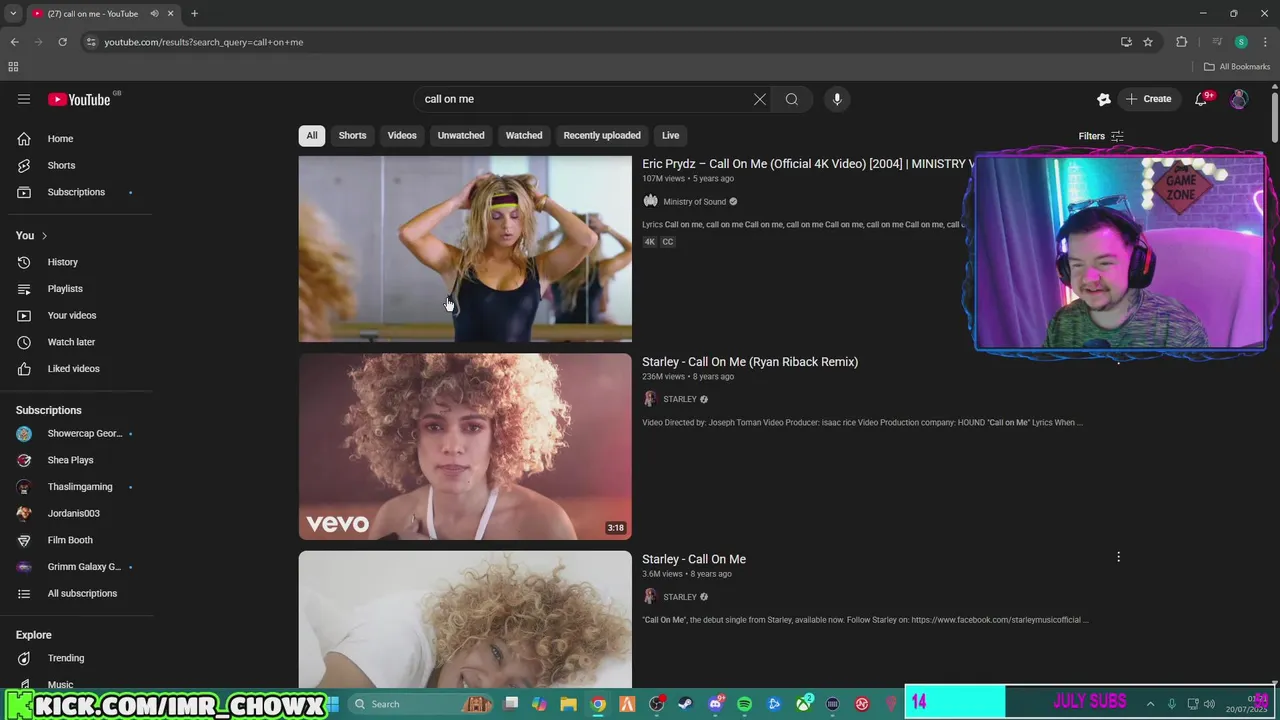1280x720 pixels.
Task: Click the magnifier search button
Action: (792, 99)
